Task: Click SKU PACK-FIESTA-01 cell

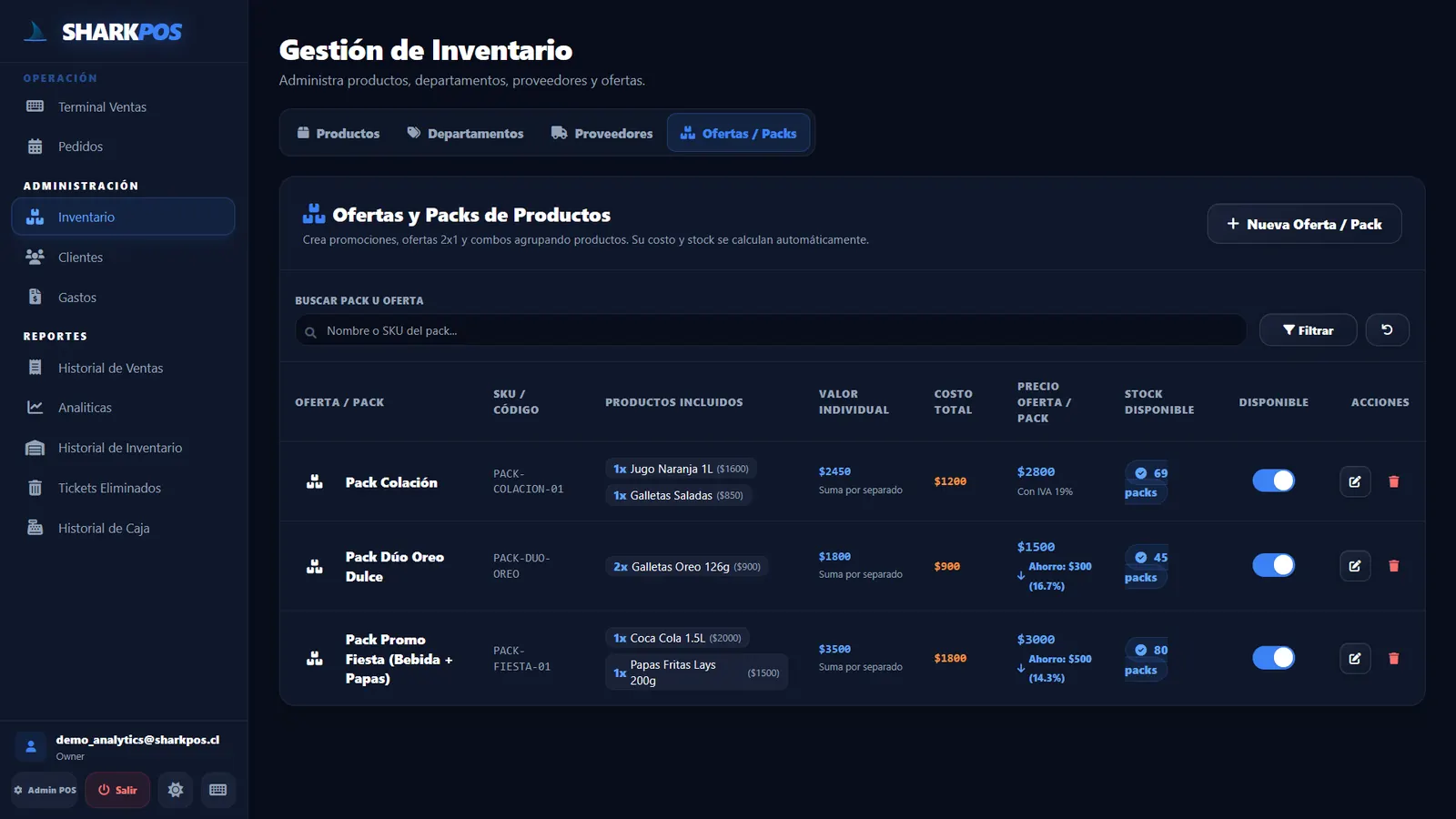Action: pos(521,658)
